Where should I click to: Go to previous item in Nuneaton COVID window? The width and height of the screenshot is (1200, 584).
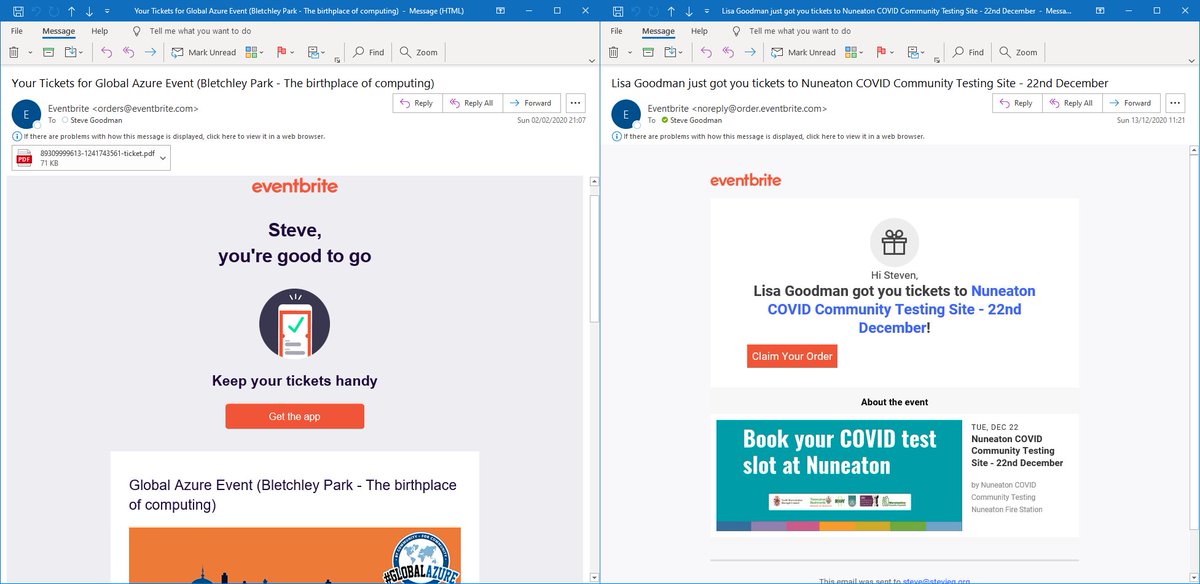coord(671,11)
